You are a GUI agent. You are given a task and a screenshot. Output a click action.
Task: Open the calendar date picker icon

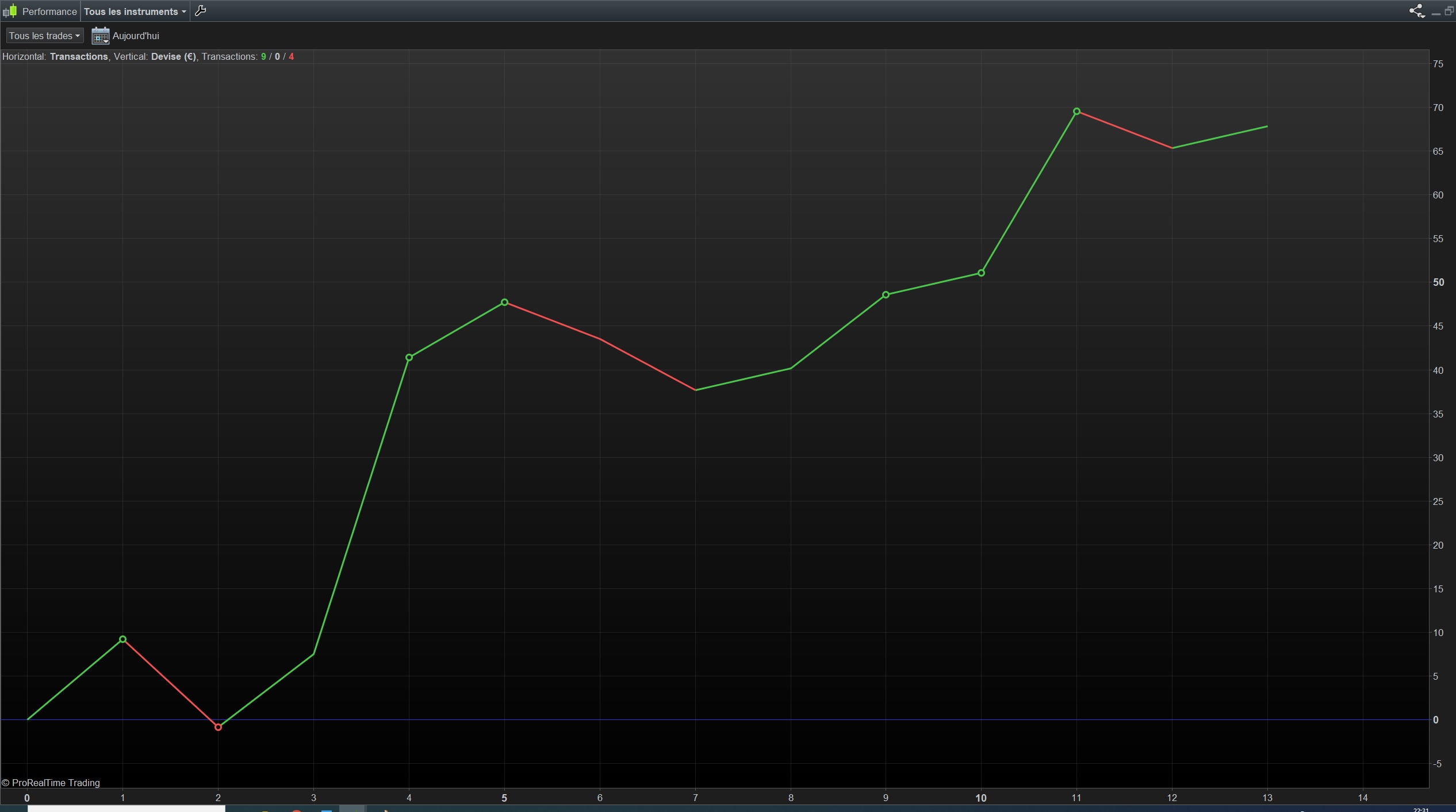point(100,36)
